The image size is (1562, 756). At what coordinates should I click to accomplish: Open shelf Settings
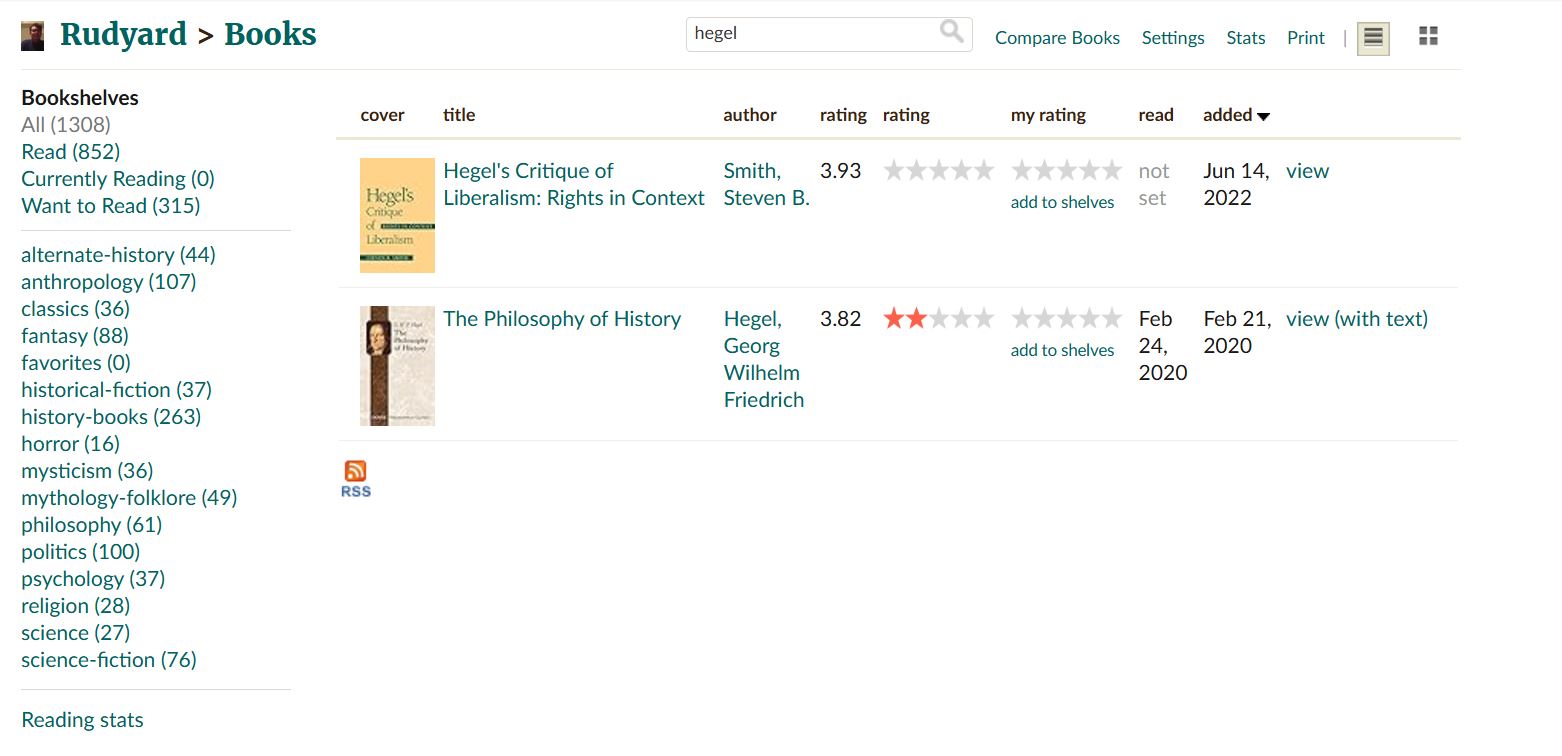click(x=1173, y=38)
